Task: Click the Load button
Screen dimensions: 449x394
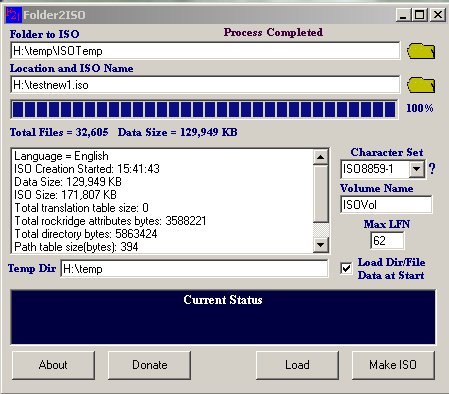Action: [x=297, y=365]
